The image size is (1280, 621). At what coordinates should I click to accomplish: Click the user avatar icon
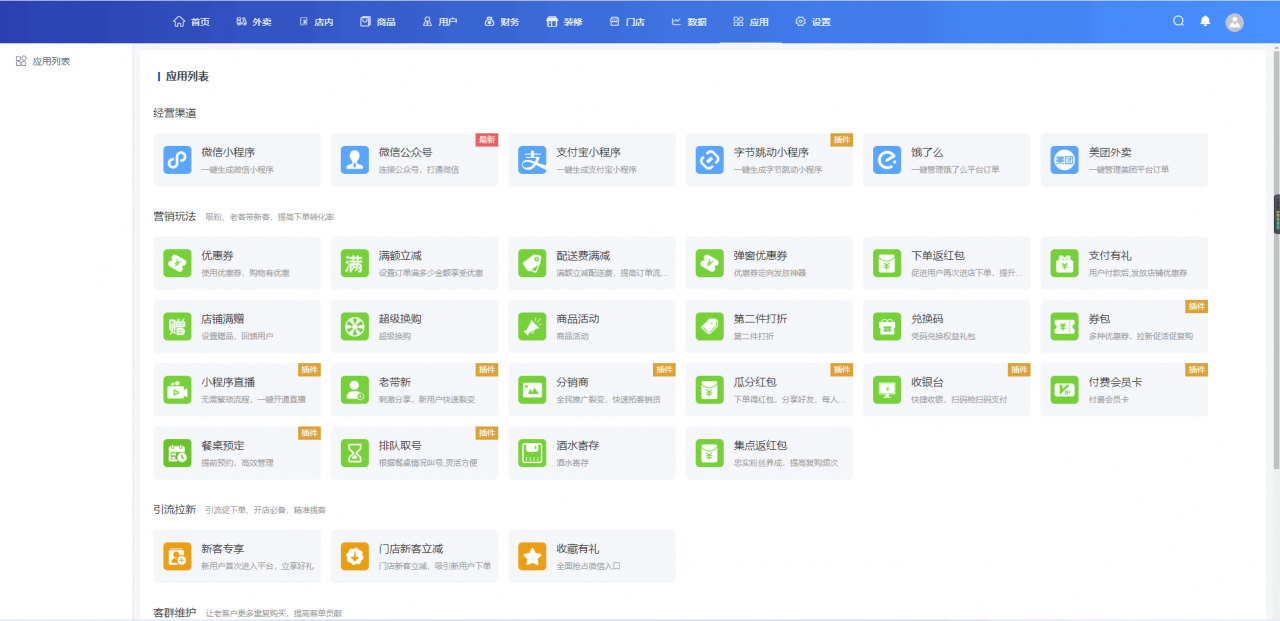(1235, 22)
